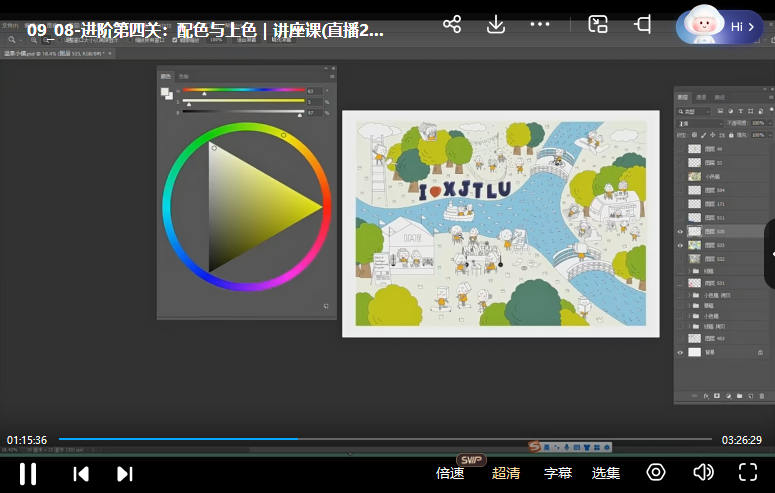This screenshot has height=493, width=775.
Task: Skip to the next video
Action: pos(125,473)
